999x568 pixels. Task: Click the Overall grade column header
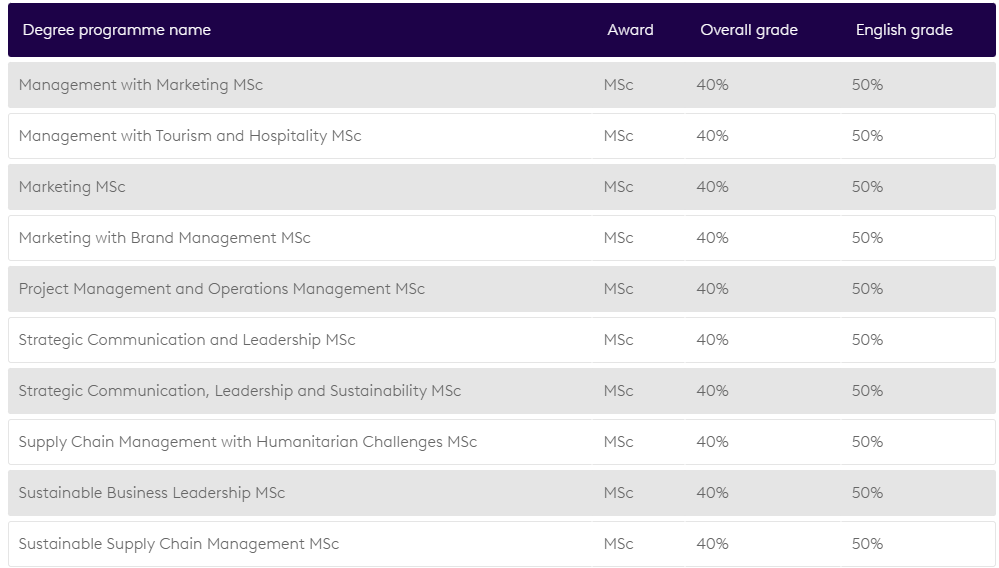click(748, 30)
